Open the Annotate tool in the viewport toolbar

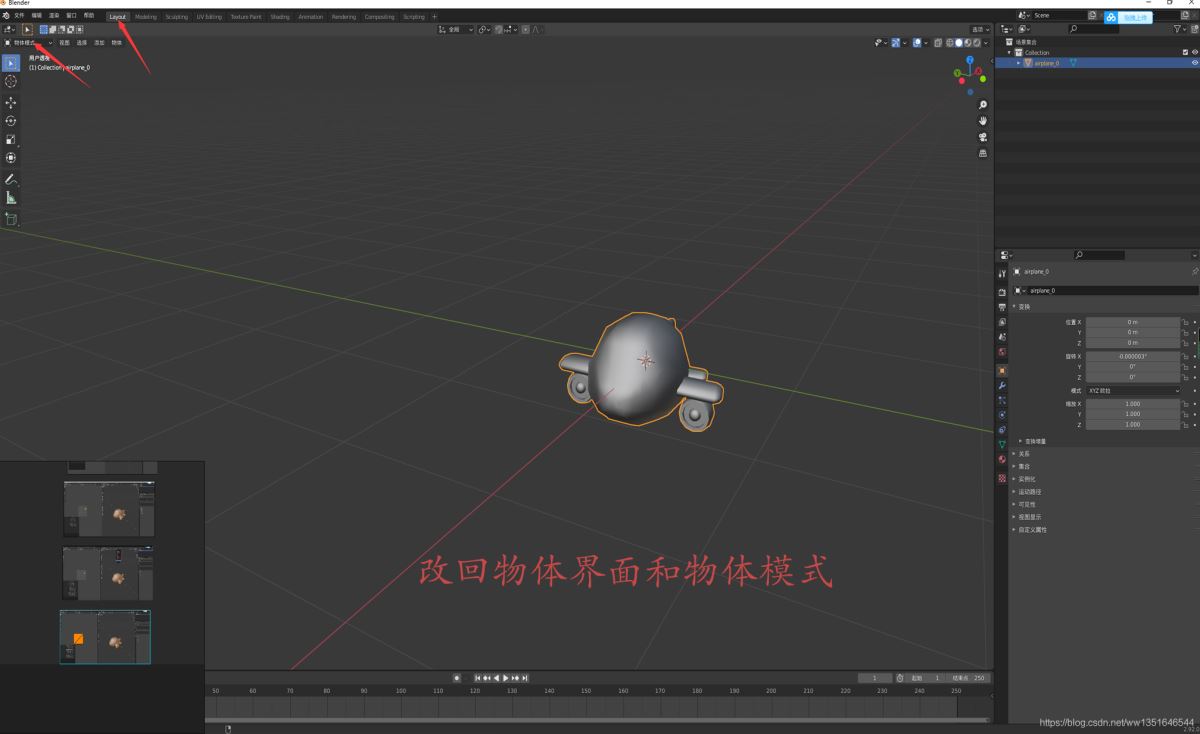pos(11,178)
